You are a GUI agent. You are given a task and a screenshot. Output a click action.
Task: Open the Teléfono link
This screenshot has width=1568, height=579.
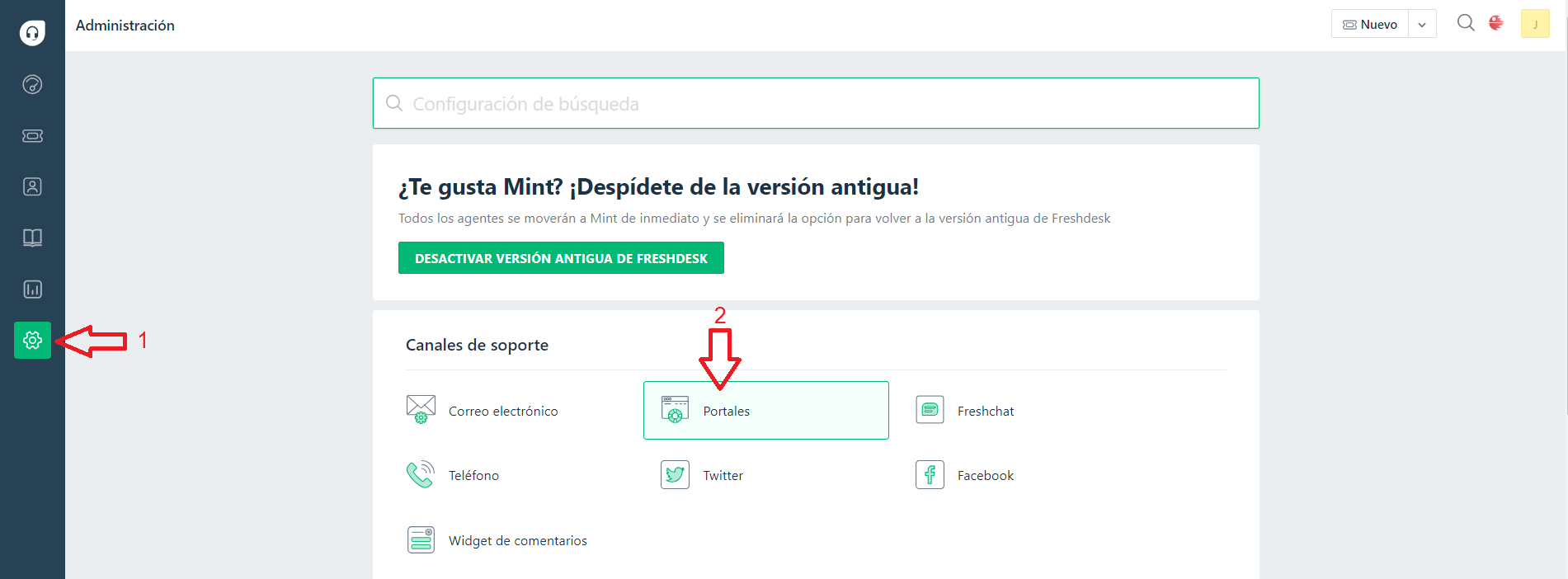point(473,475)
